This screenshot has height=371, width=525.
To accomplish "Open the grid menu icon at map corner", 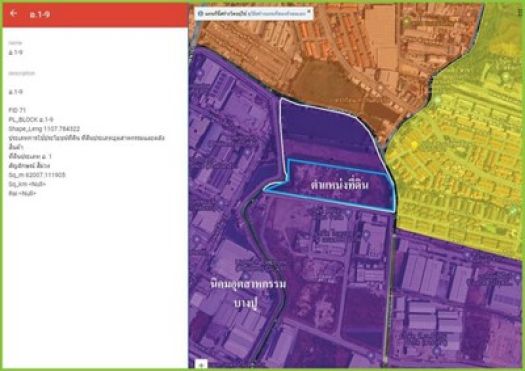I will tap(520, 12).
